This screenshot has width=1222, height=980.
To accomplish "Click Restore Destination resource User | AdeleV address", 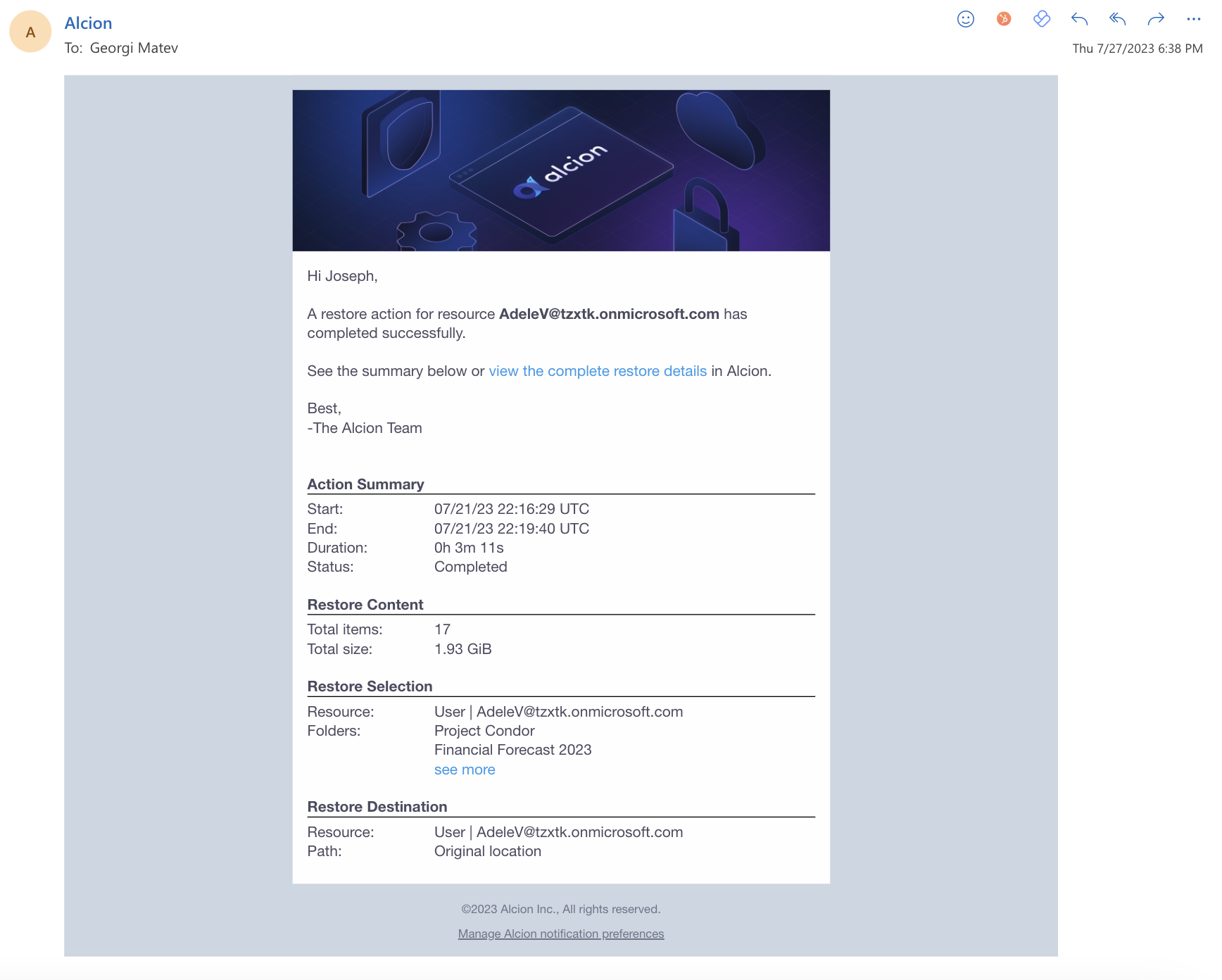I will [558, 832].
